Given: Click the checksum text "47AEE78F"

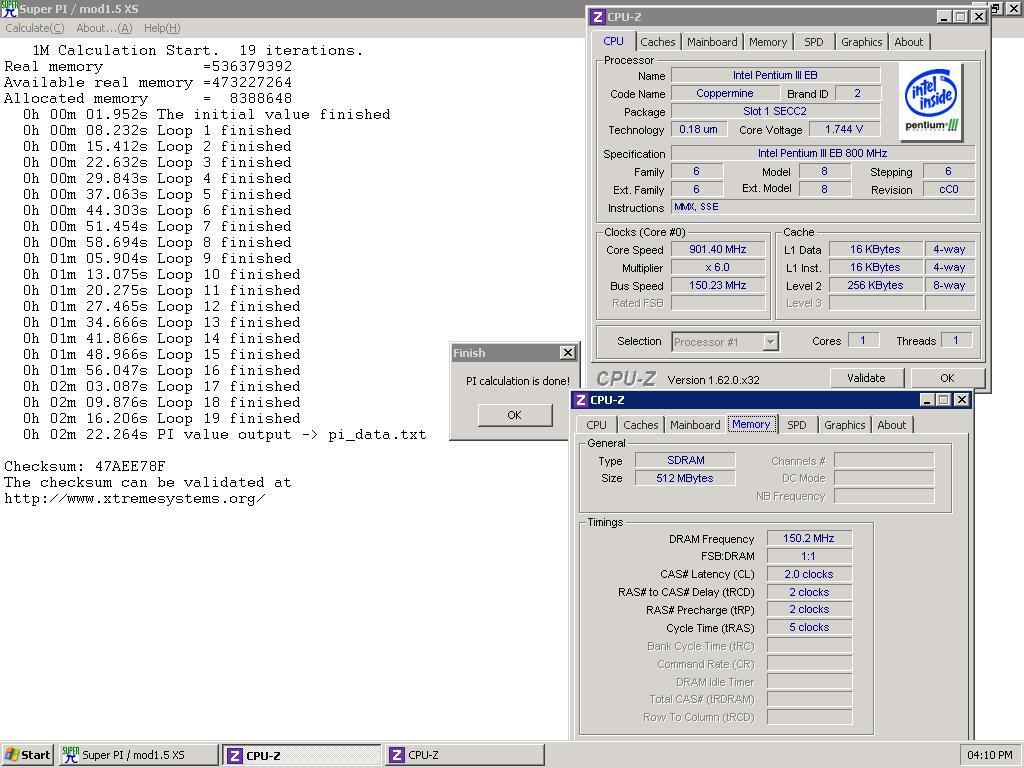Looking at the screenshot, I should click(130, 466).
